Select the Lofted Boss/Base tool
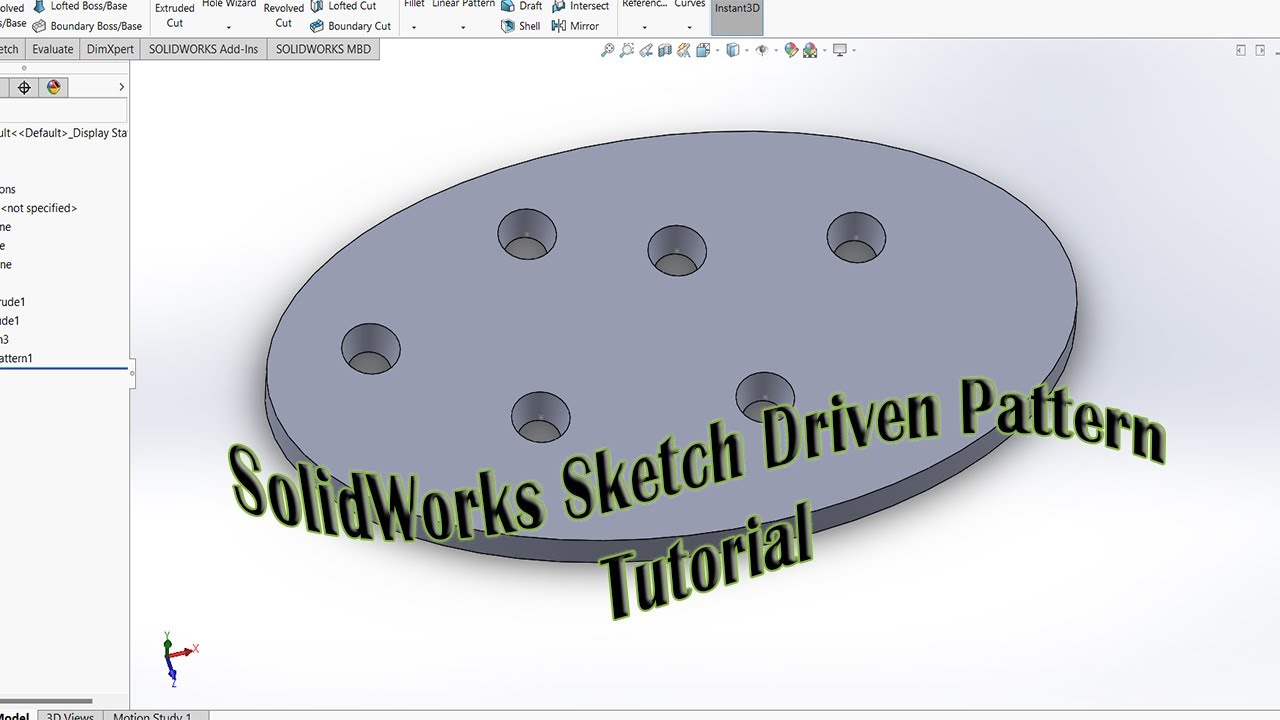 pyautogui.click(x=80, y=6)
